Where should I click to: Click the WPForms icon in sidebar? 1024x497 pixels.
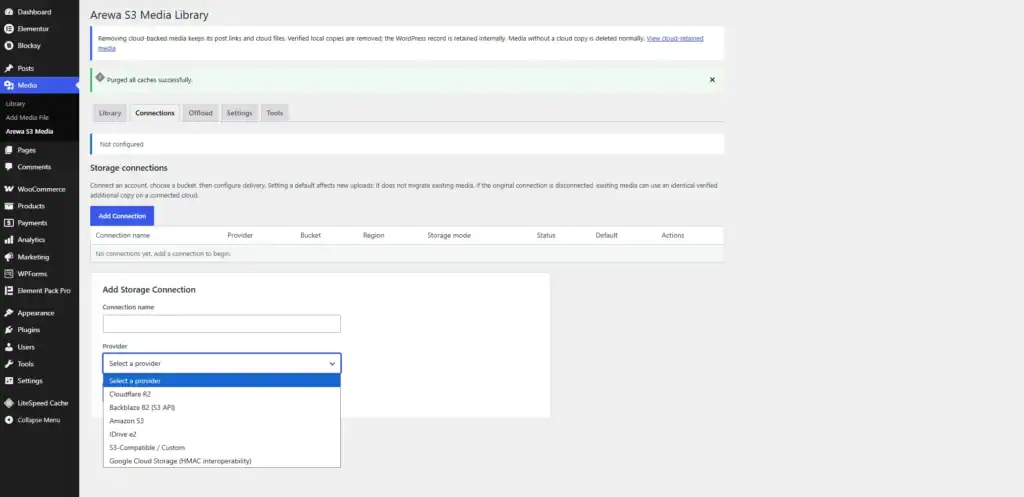pyautogui.click(x=8, y=274)
